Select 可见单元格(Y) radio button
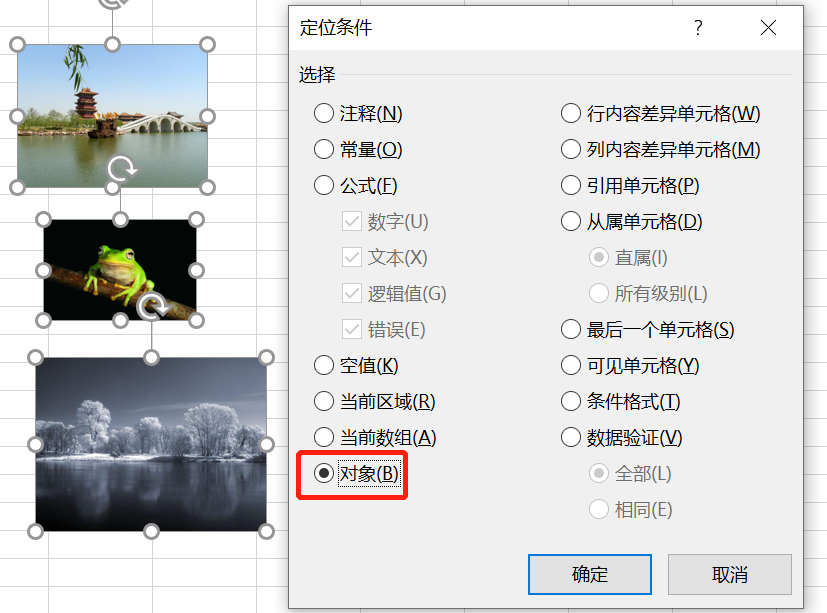The width and height of the screenshot is (827, 613). pyautogui.click(x=630, y=365)
